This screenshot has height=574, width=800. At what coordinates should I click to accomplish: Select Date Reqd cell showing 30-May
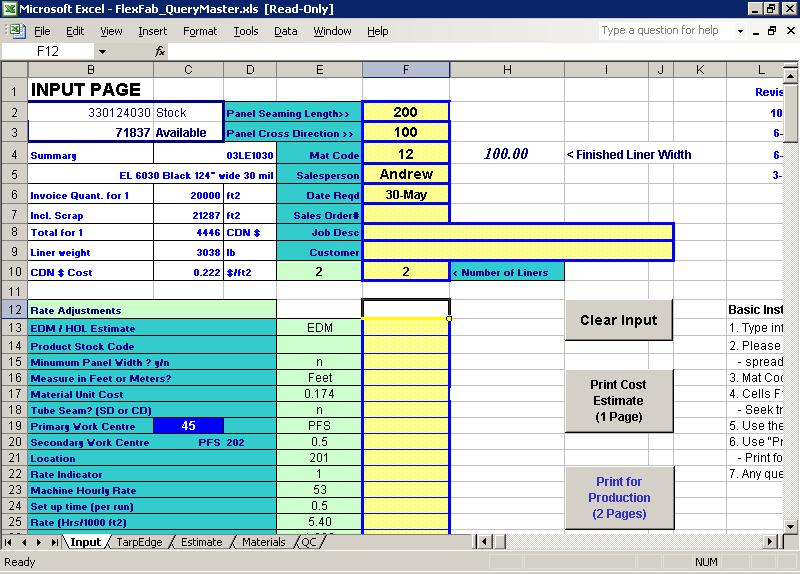[x=406, y=194]
